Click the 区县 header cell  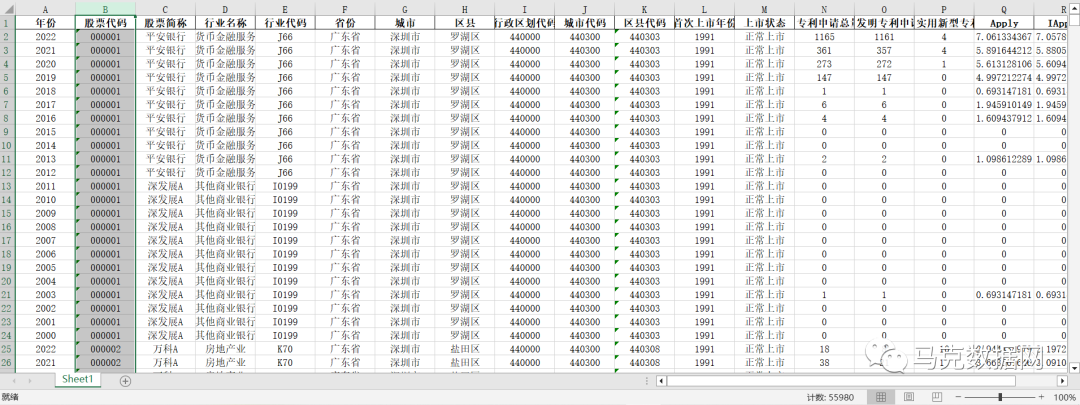(464, 22)
